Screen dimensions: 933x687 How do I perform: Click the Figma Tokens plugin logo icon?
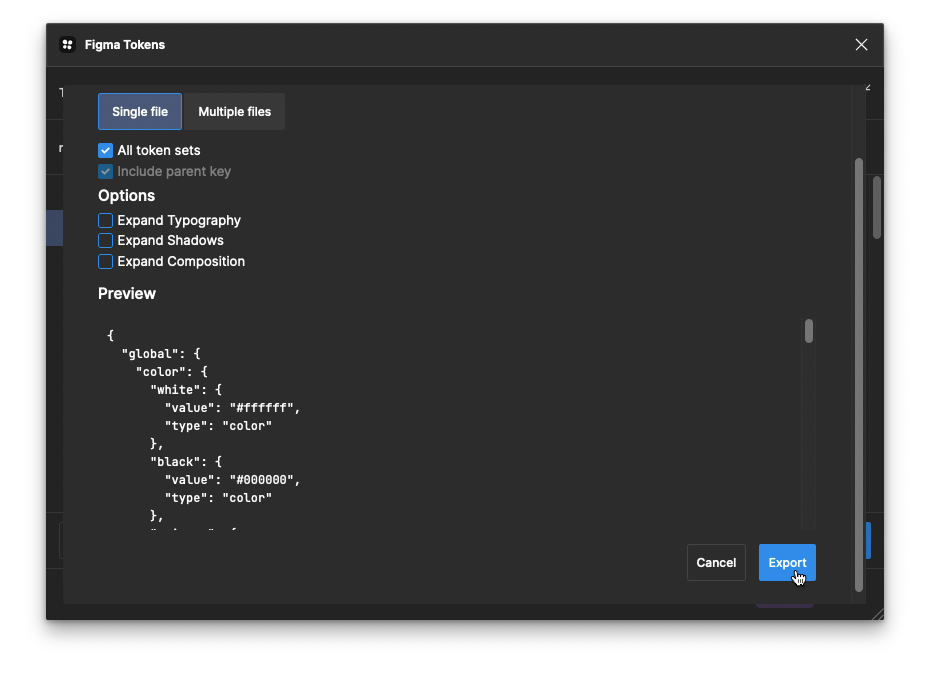pyautogui.click(x=67, y=45)
